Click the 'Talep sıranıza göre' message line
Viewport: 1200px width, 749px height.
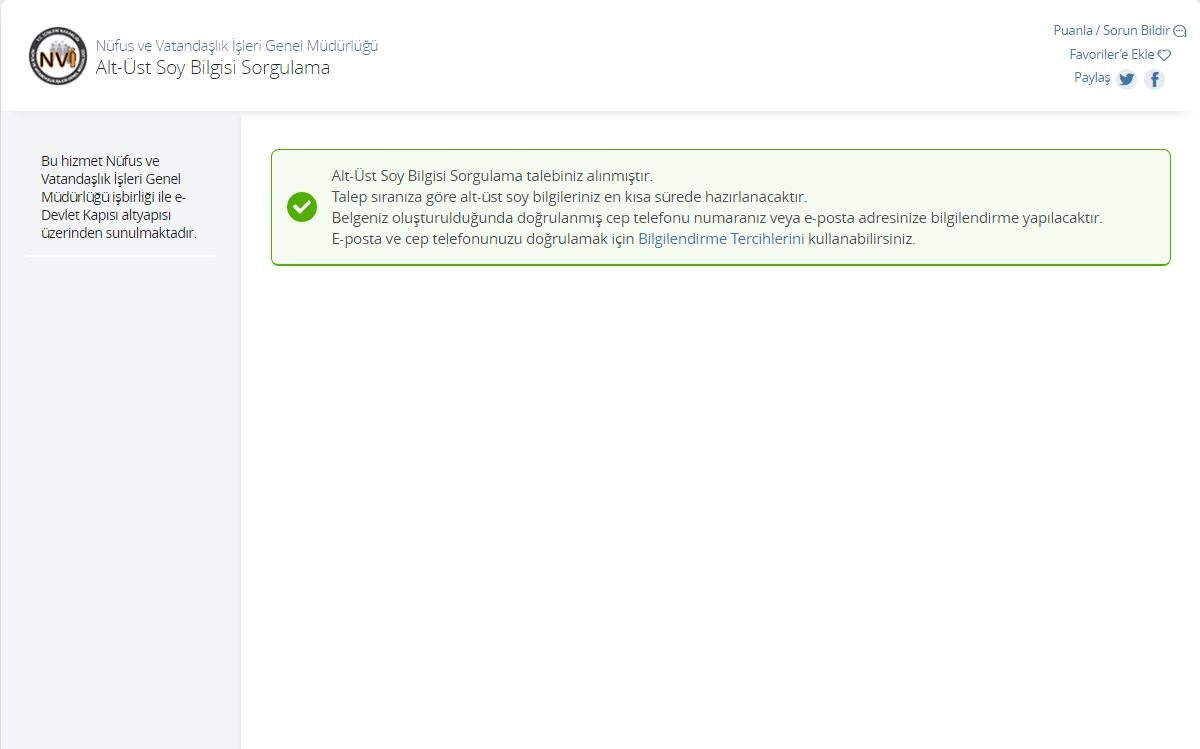568,197
